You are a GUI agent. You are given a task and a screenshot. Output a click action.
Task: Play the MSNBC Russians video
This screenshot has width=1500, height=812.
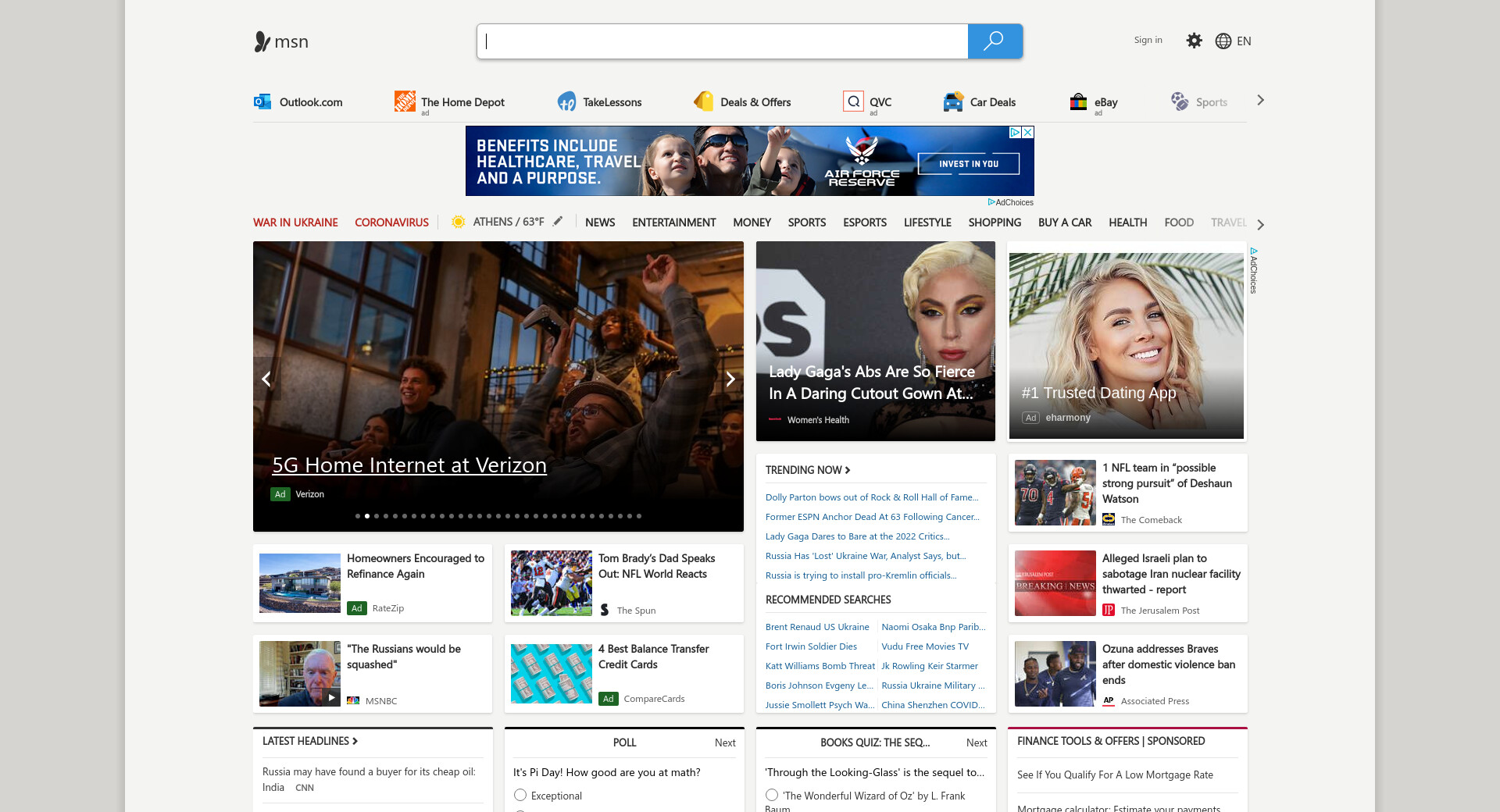[332, 697]
